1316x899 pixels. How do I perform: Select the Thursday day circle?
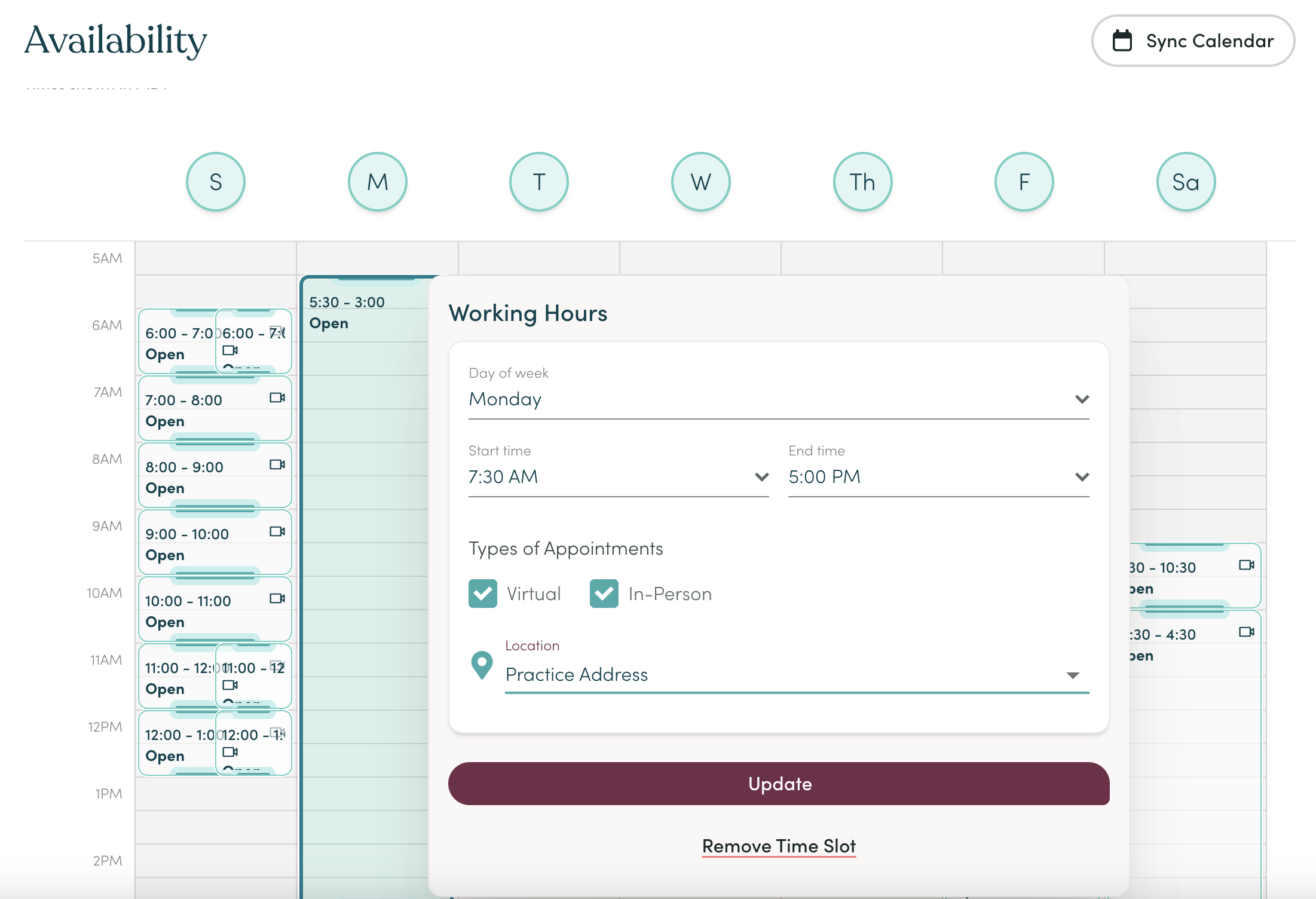pyautogui.click(x=863, y=182)
